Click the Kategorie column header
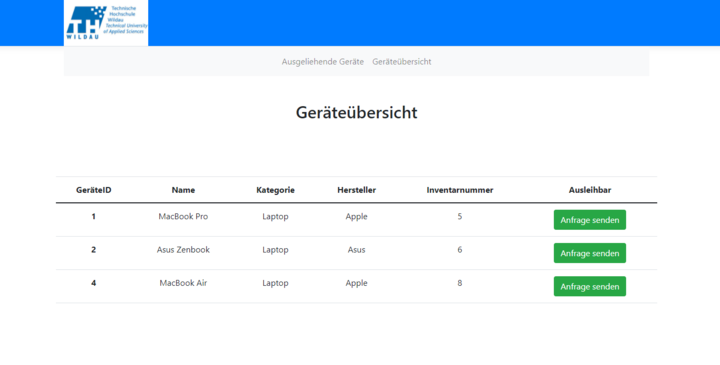 point(276,190)
